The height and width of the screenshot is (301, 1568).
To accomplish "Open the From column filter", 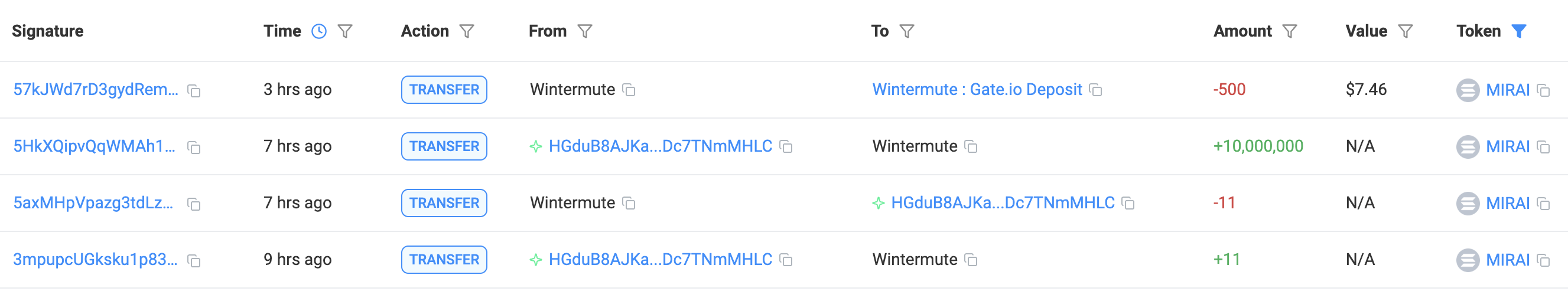I will click(585, 31).
